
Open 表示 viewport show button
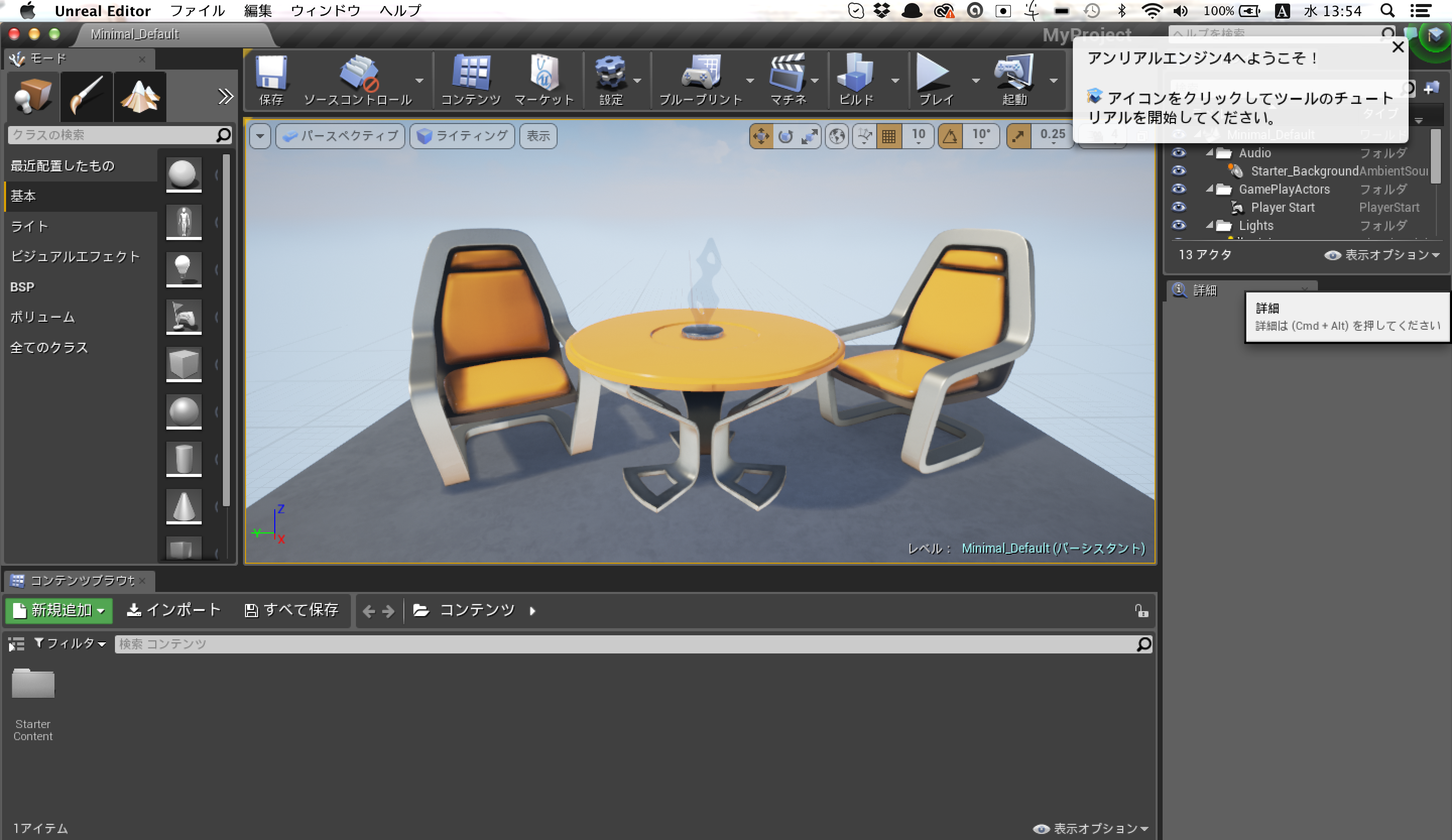(x=538, y=136)
